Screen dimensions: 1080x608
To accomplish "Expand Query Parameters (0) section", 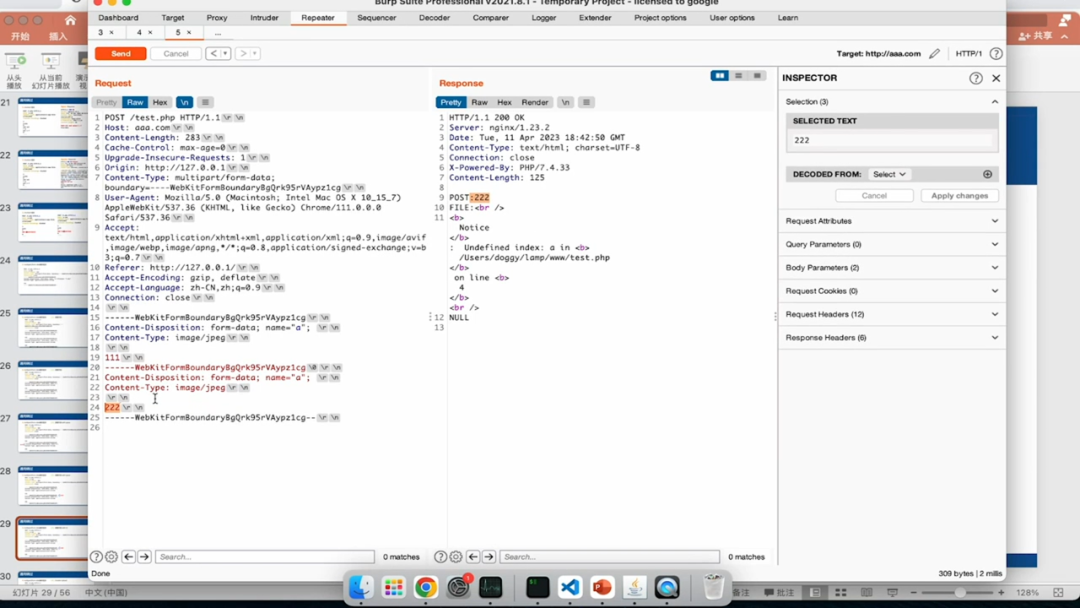I will (892, 244).
